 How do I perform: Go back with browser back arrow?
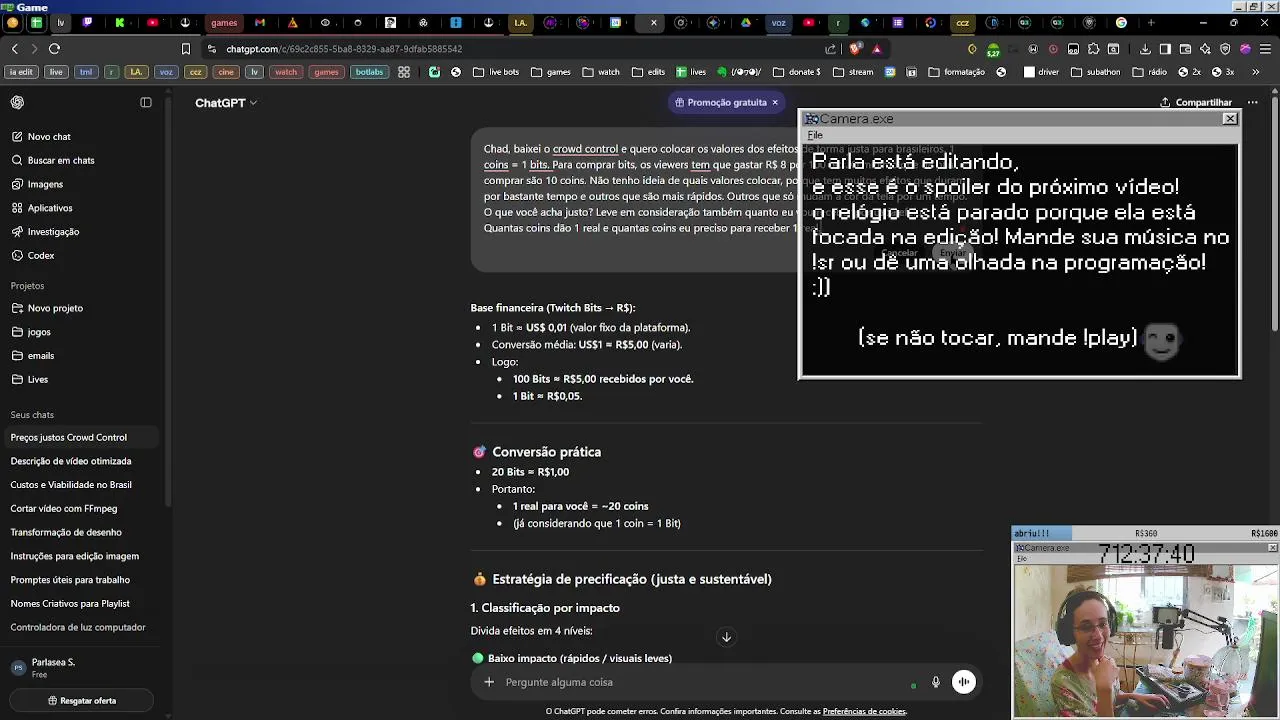click(14, 48)
